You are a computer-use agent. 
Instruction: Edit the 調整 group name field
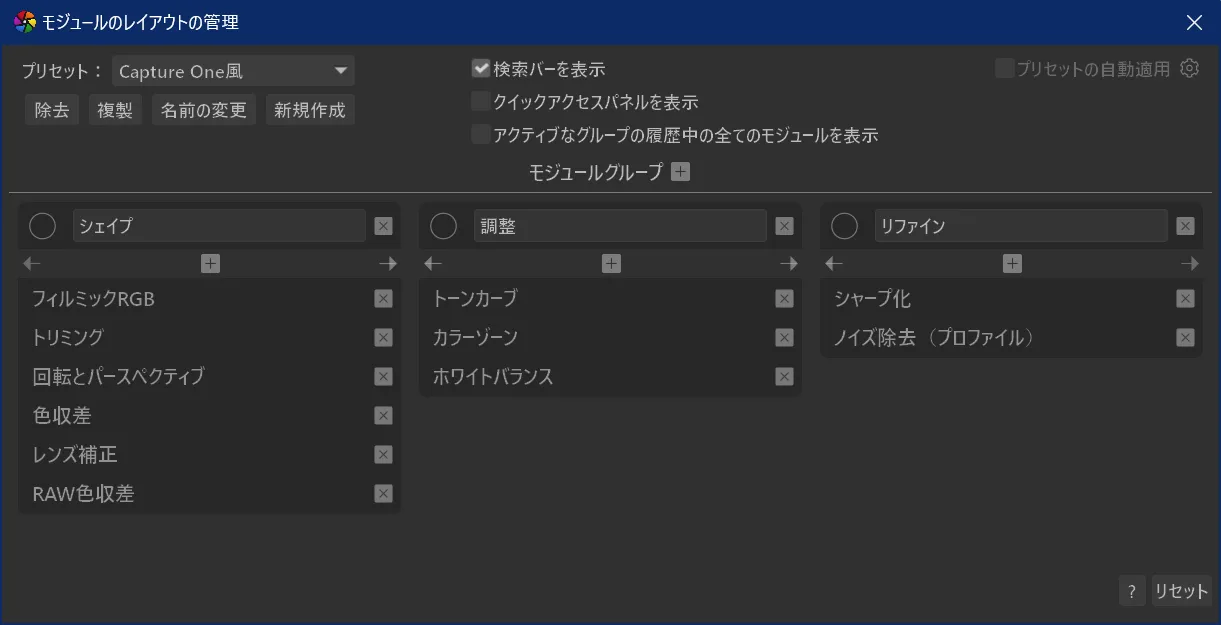[620, 226]
